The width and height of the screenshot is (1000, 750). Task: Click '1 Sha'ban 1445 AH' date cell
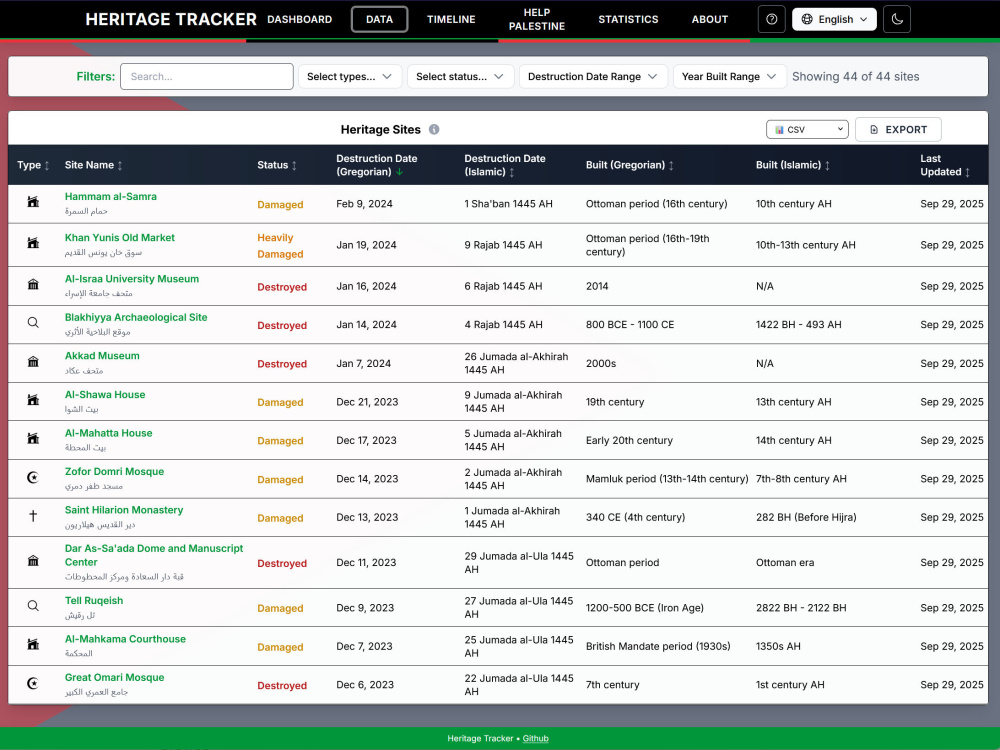pos(508,204)
